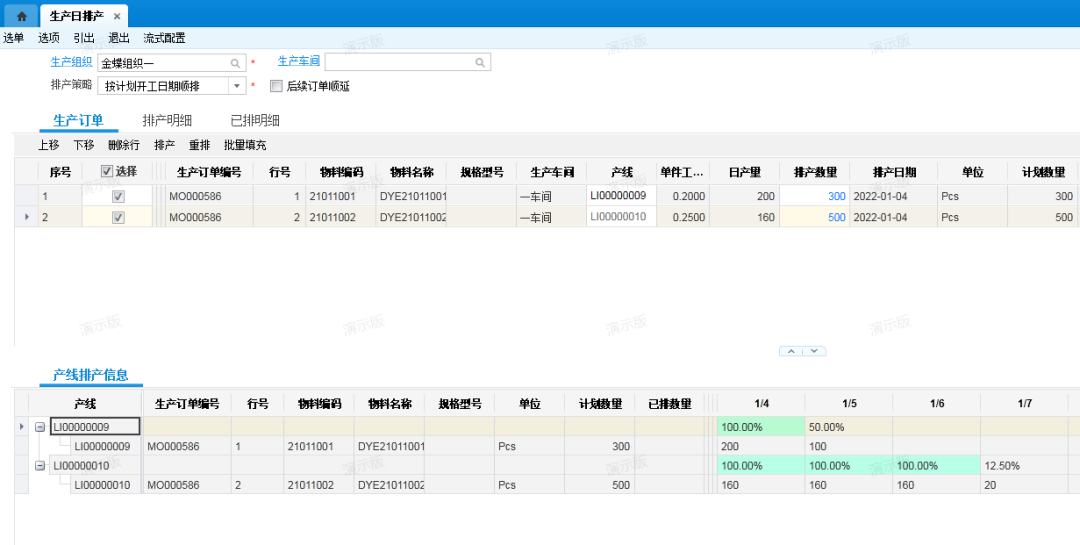
Task: Click 产线 cell LI00000009 in row 1
Action: [621, 196]
